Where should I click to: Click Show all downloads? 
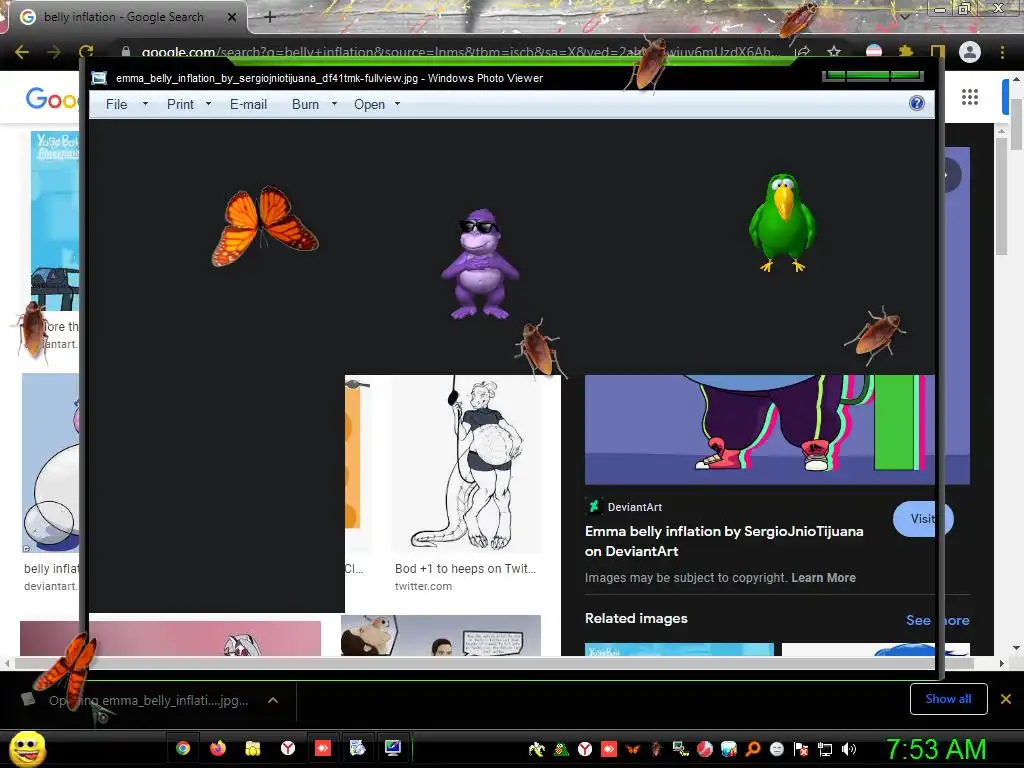click(948, 699)
